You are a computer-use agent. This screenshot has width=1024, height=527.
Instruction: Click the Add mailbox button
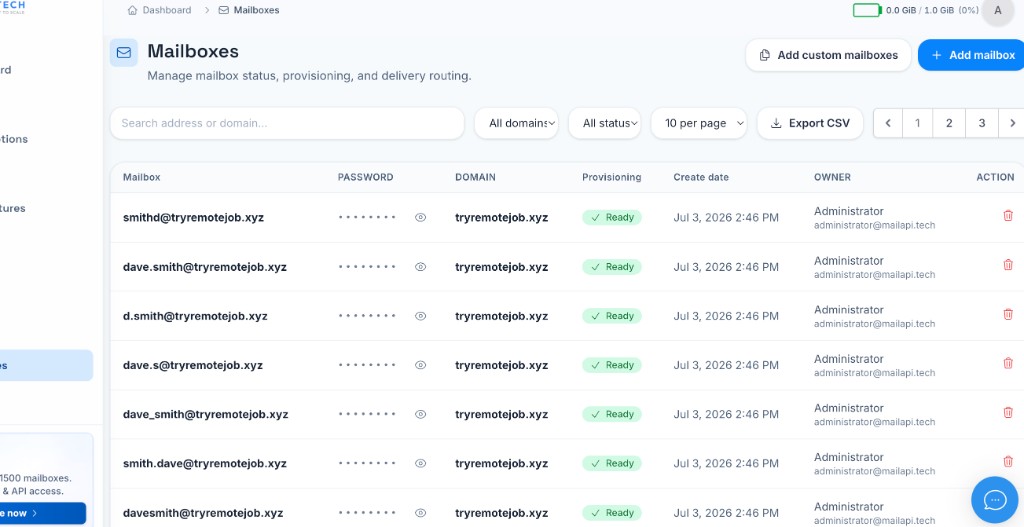(971, 56)
